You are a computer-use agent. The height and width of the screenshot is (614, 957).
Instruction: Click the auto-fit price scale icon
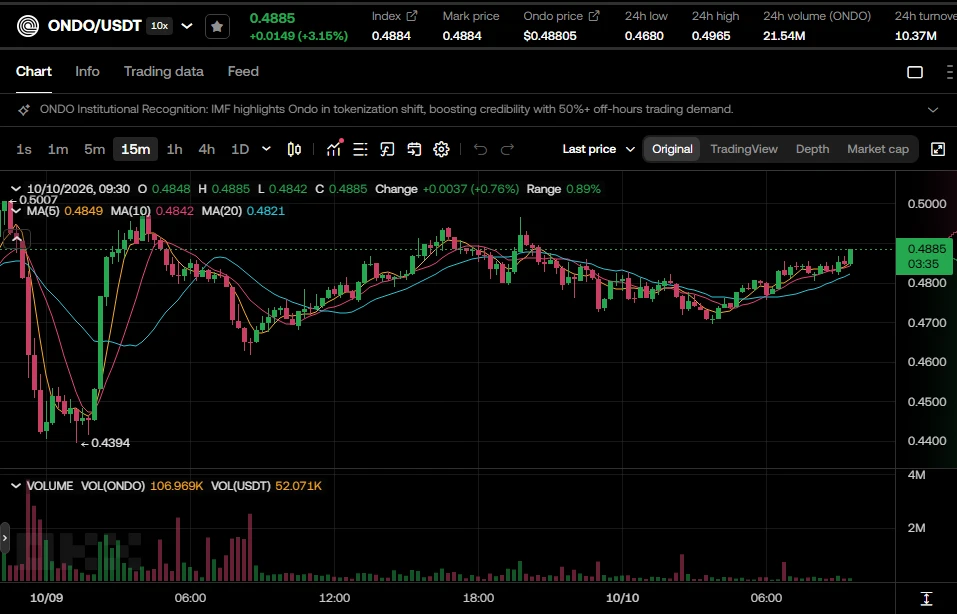click(x=926, y=598)
